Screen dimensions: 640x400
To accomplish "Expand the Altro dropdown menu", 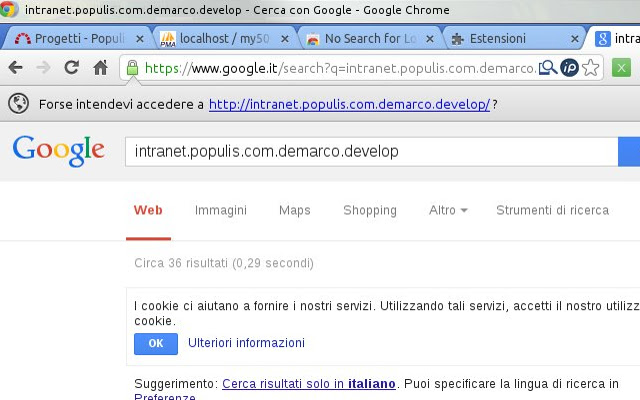I will [448, 210].
